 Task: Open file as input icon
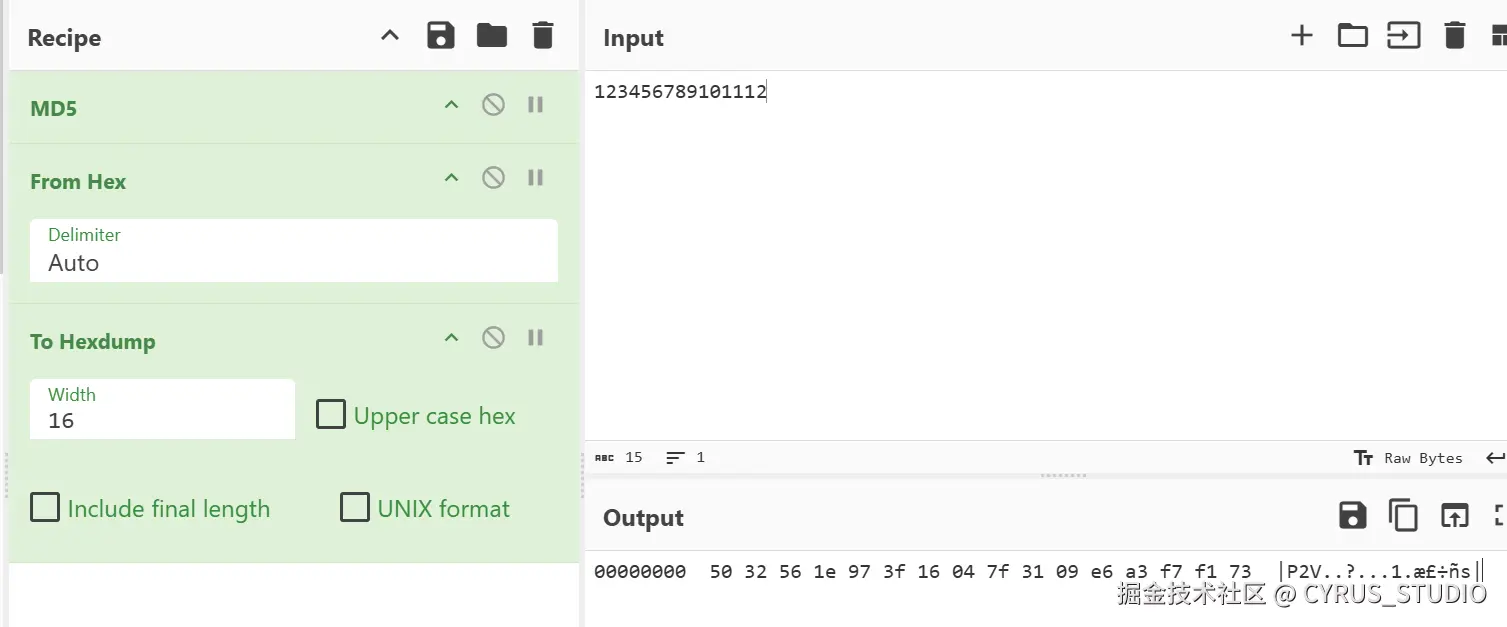point(1403,36)
